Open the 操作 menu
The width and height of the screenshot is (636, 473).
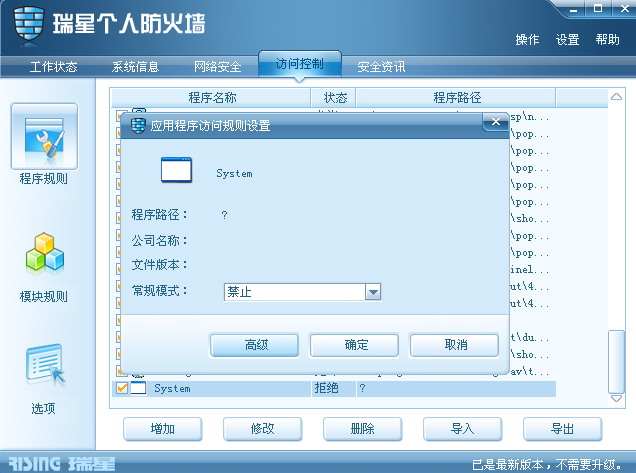click(x=527, y=40)
